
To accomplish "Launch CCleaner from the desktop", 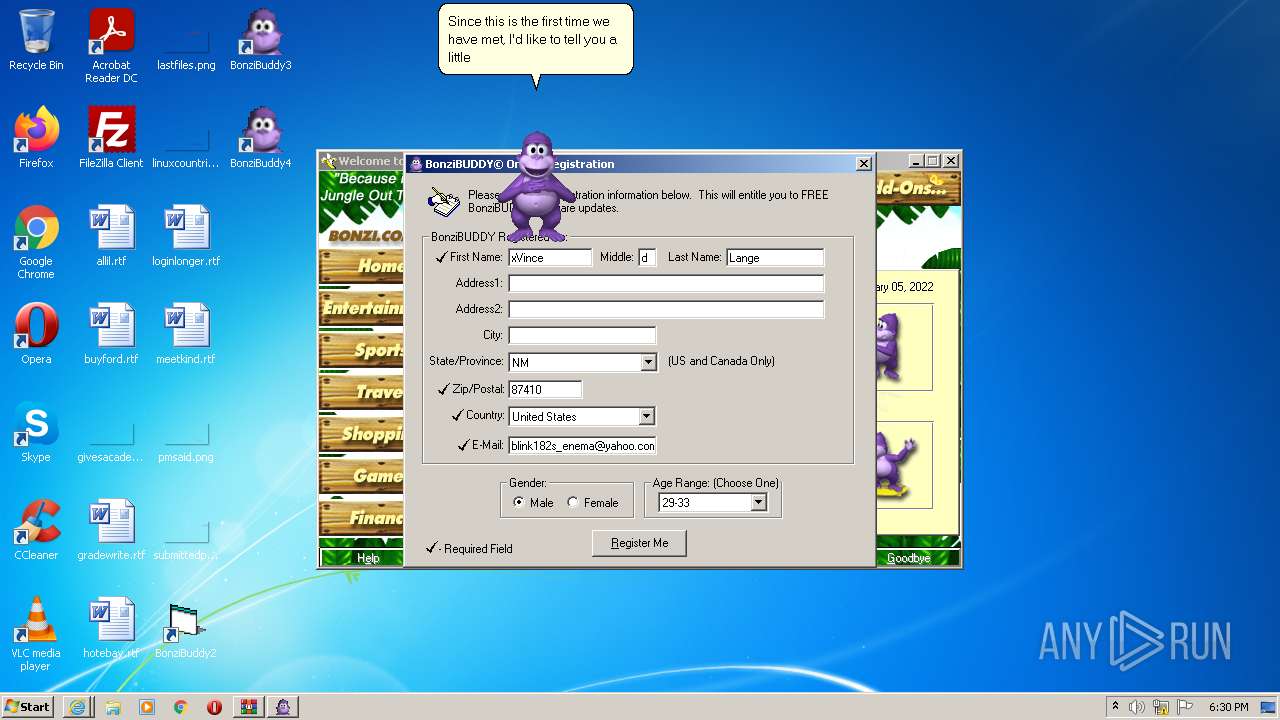I will [36, 530].
